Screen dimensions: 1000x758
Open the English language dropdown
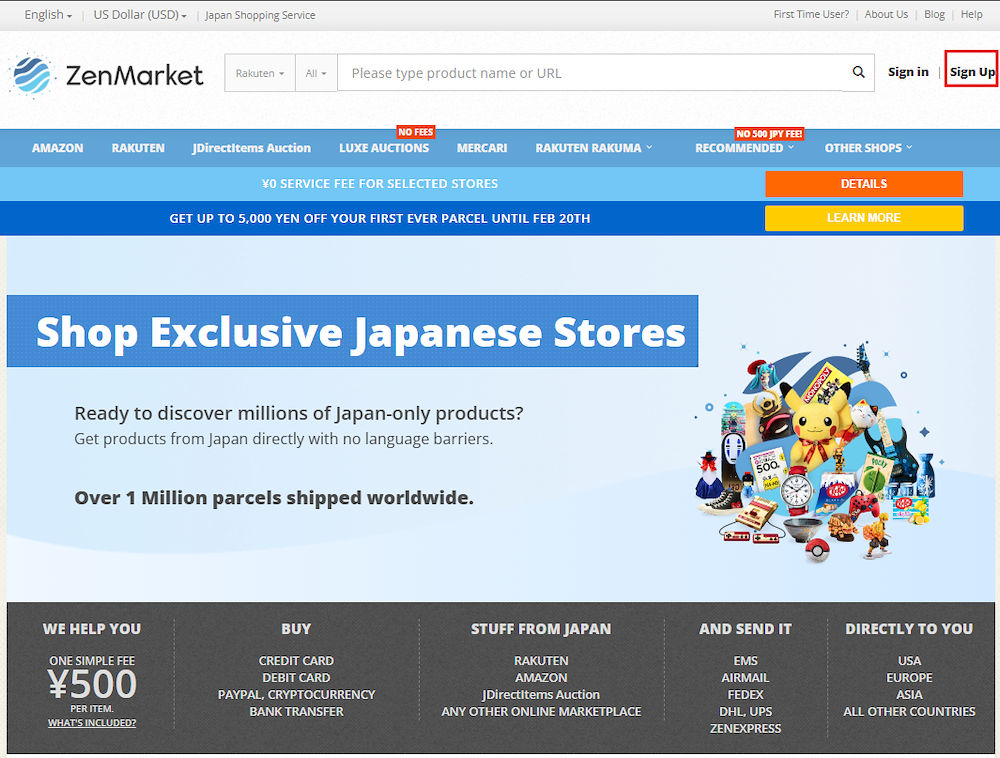(48, 15)
